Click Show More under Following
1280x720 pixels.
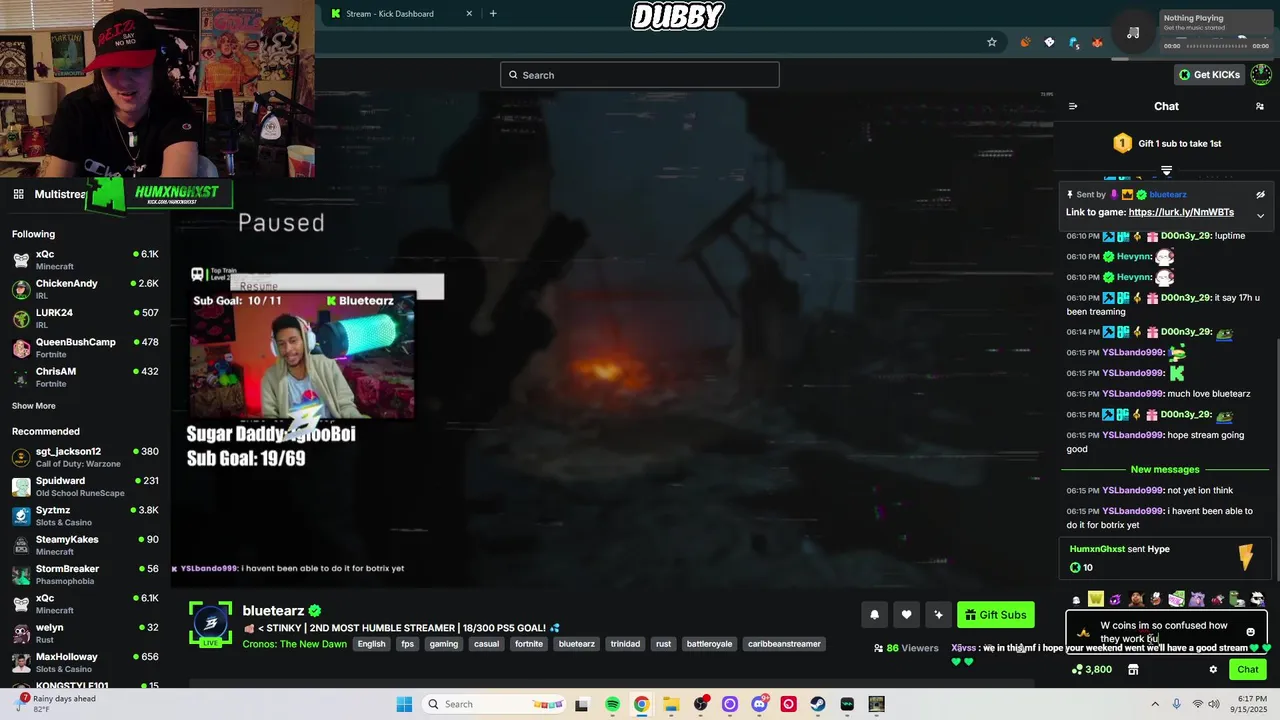tap(34, 406)
